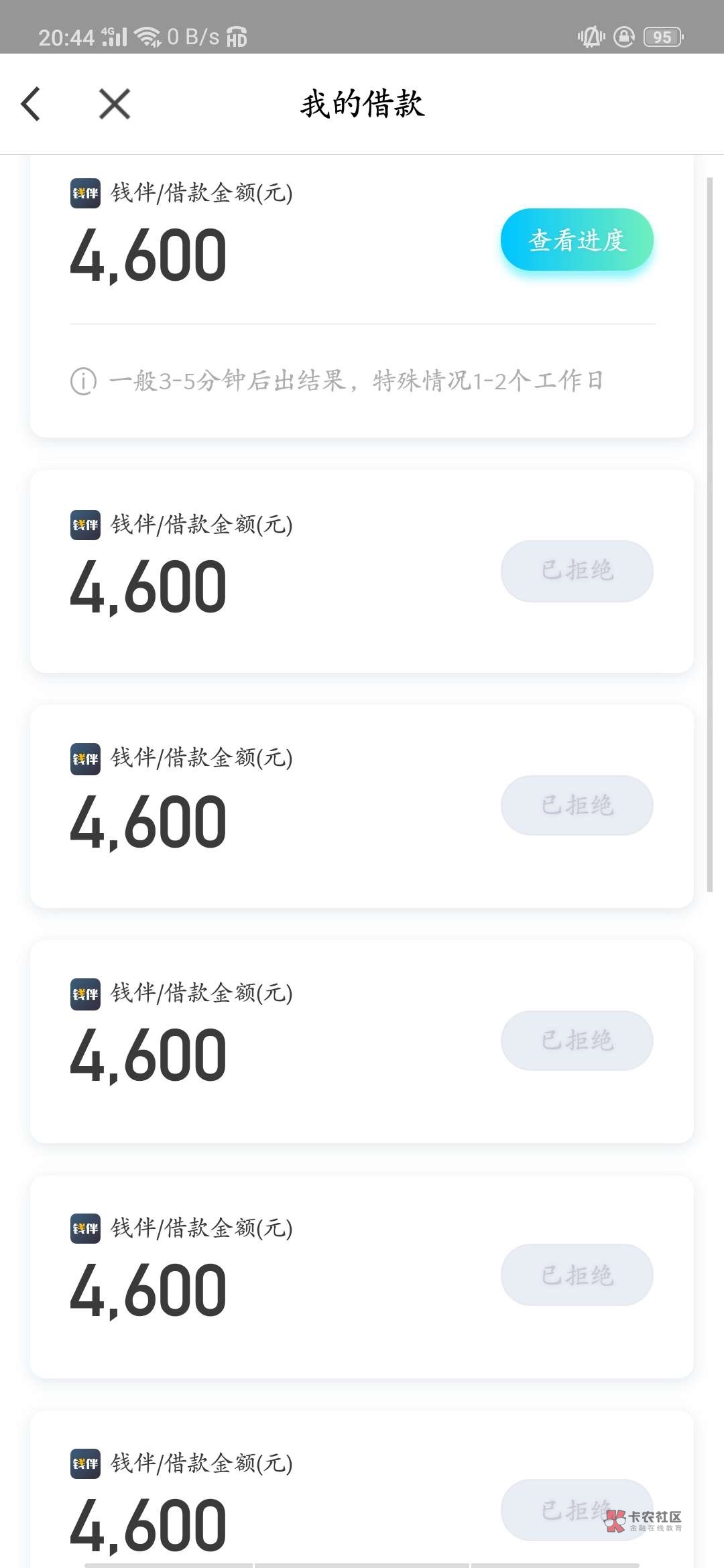This screenshot has width=724, height=1568.
Task: Tap the Wi-Fi icon in the status bar
Action: pos(147,36)
